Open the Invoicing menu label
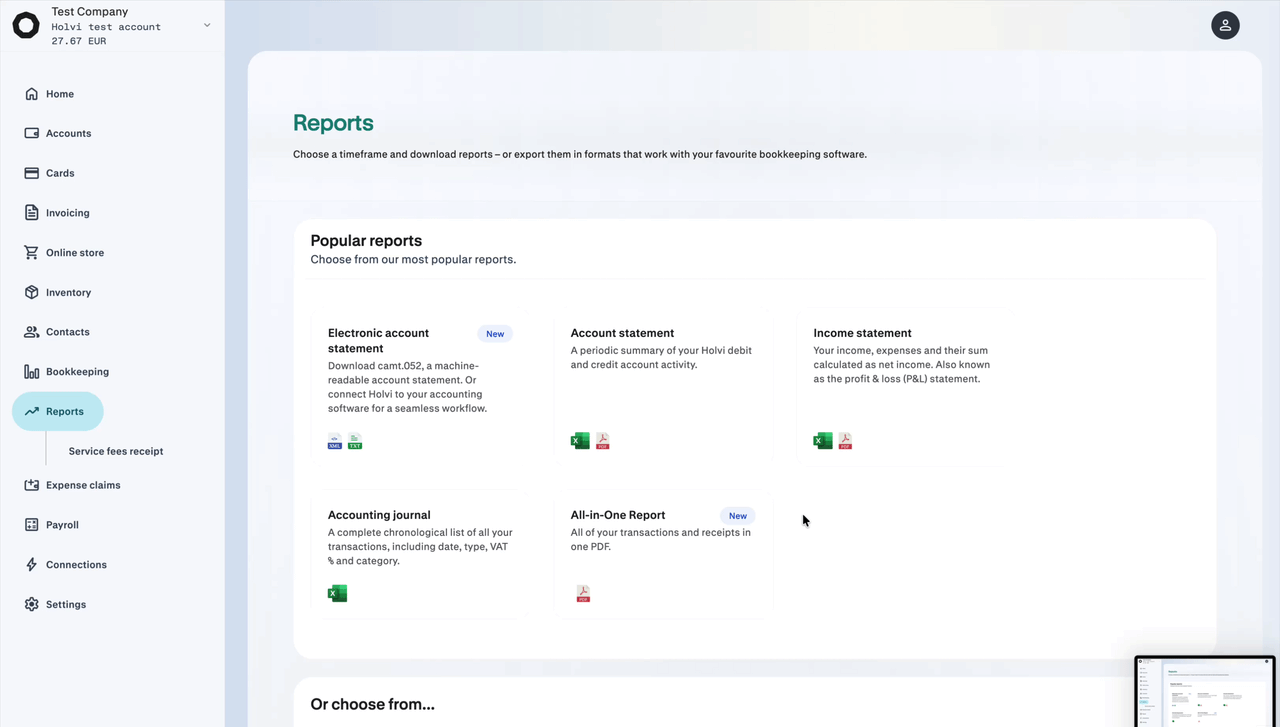Image resolution: width=1280 pixels, height=727 pixels. 68,213
